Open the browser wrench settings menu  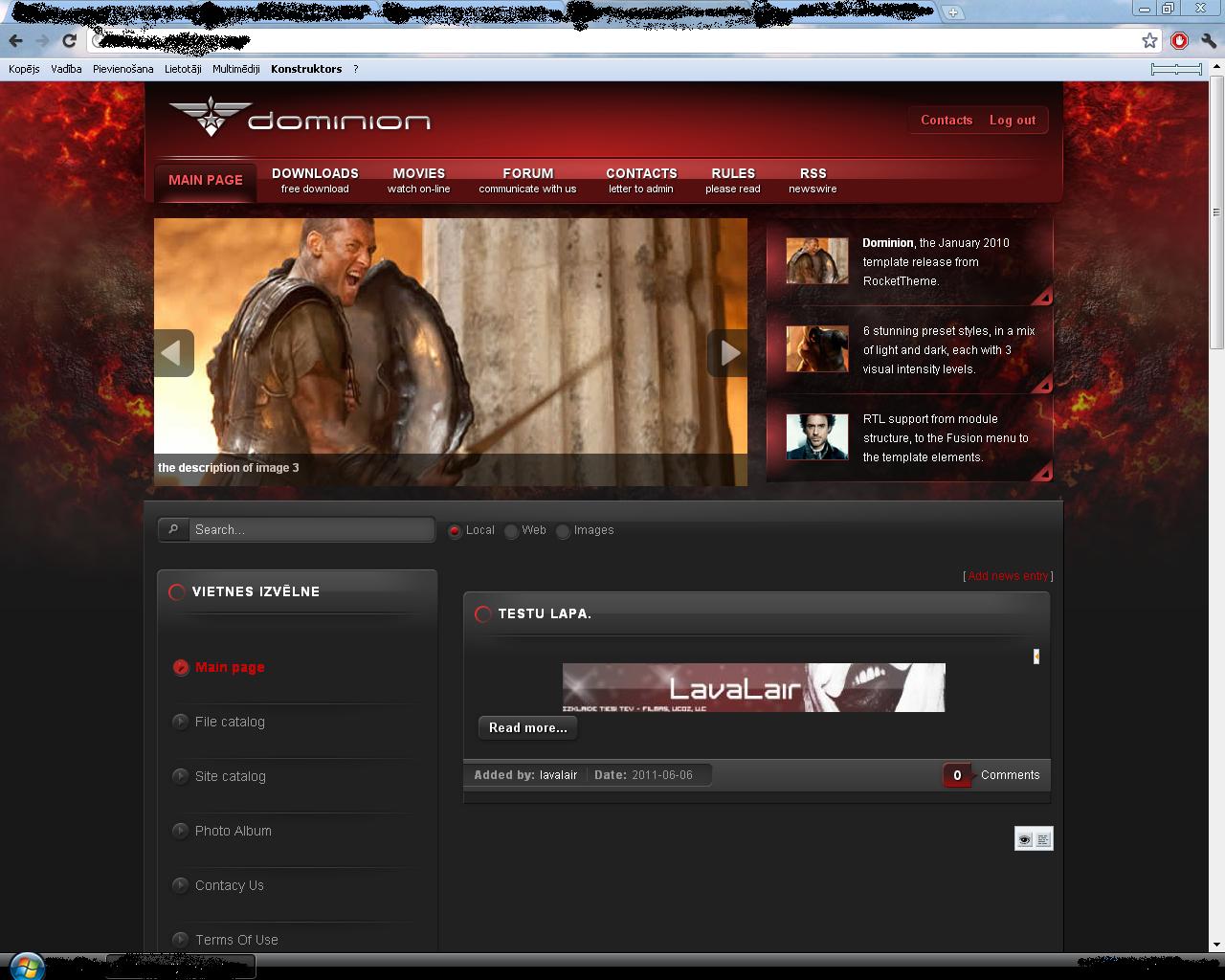coord(1209,40)
